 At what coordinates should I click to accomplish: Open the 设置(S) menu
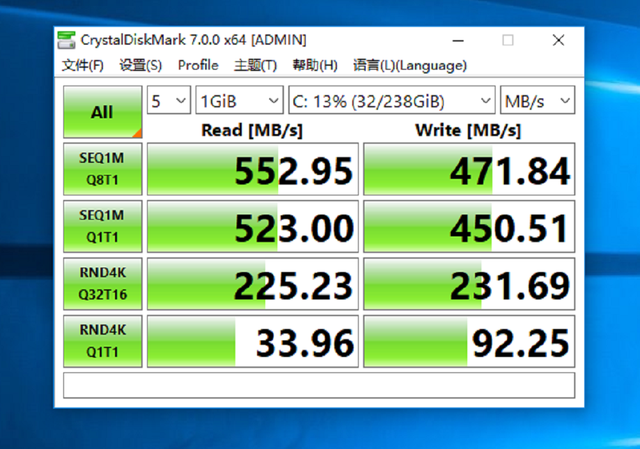pos(140,65)
